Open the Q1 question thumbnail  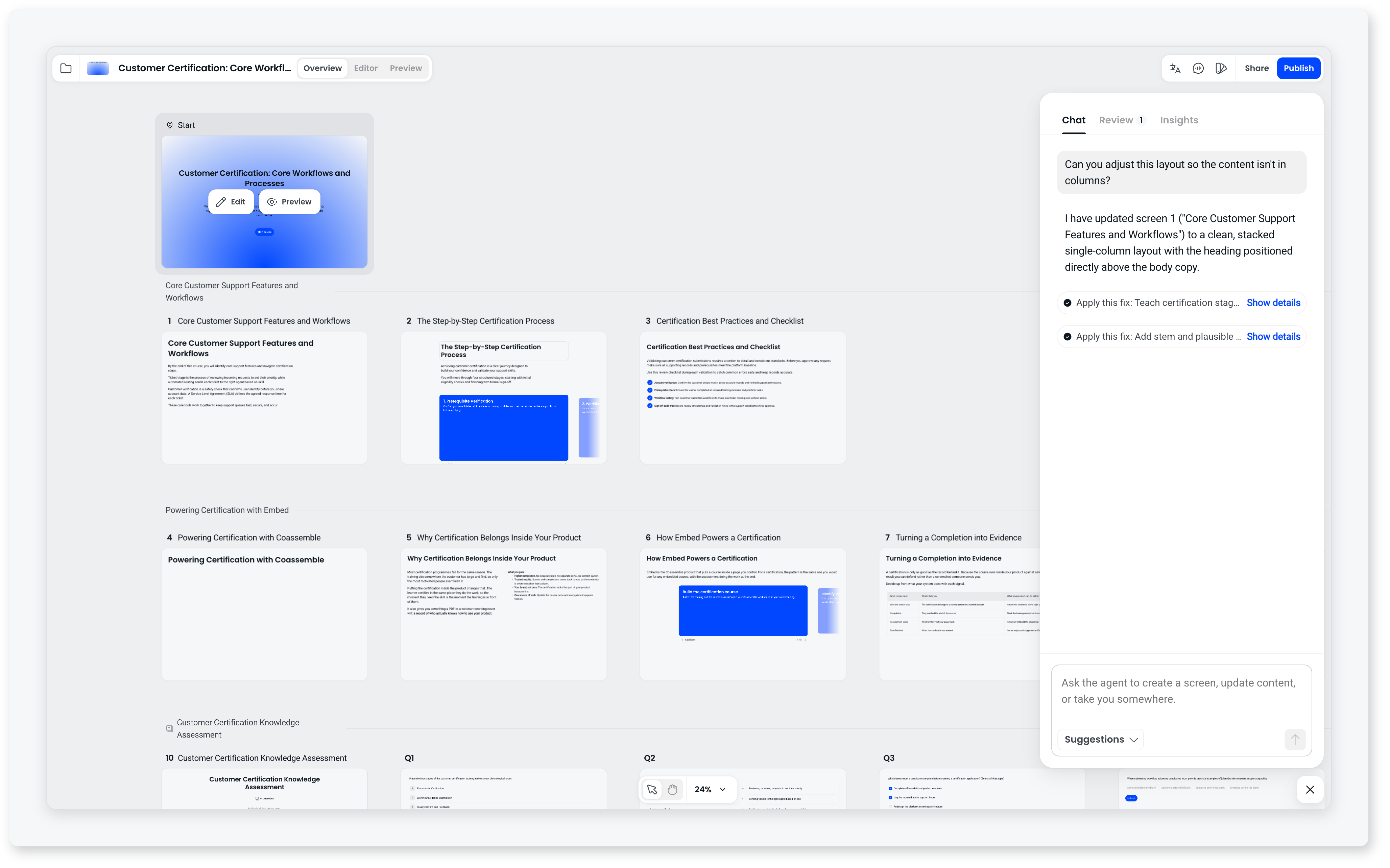[504, 789]
